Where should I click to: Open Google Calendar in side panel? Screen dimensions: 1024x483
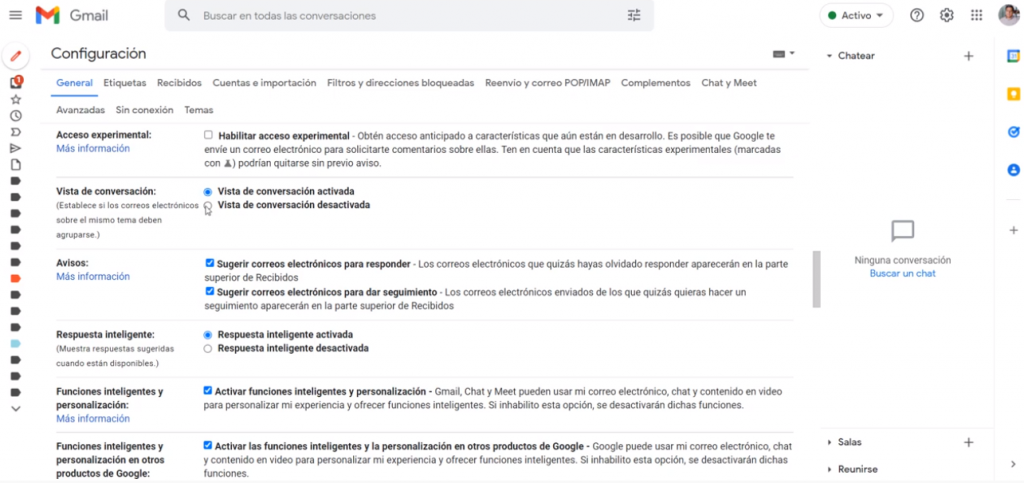(x=1012, y=57)
